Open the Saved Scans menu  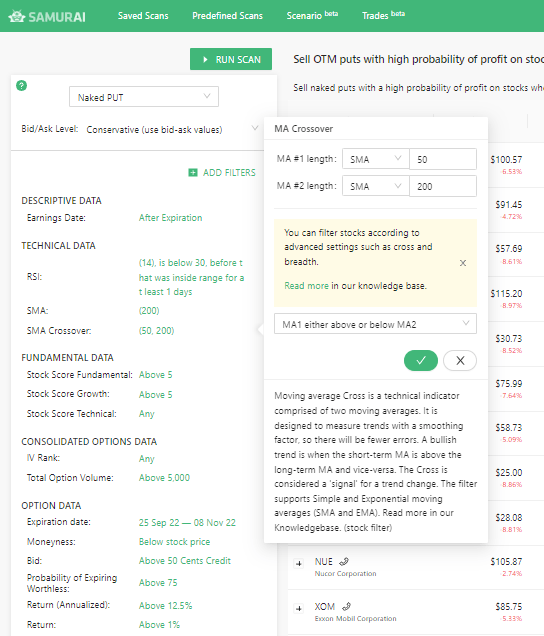[143, 16]
